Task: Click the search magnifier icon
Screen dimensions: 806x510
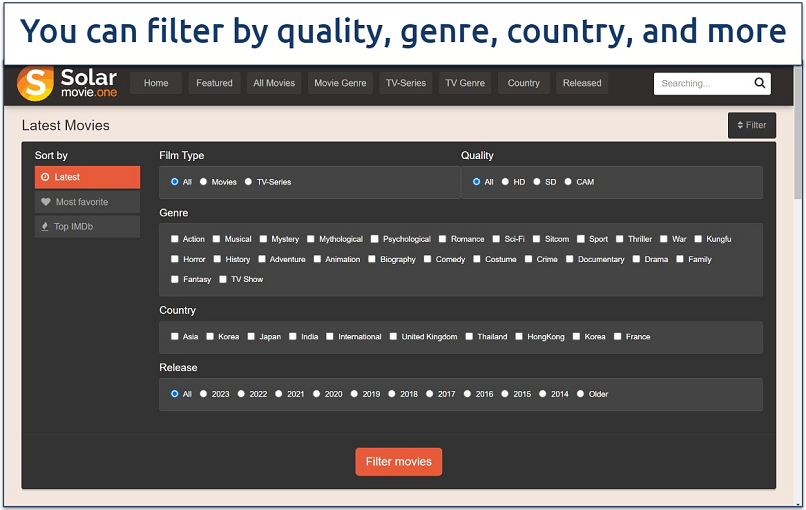Action: point(760,84)
